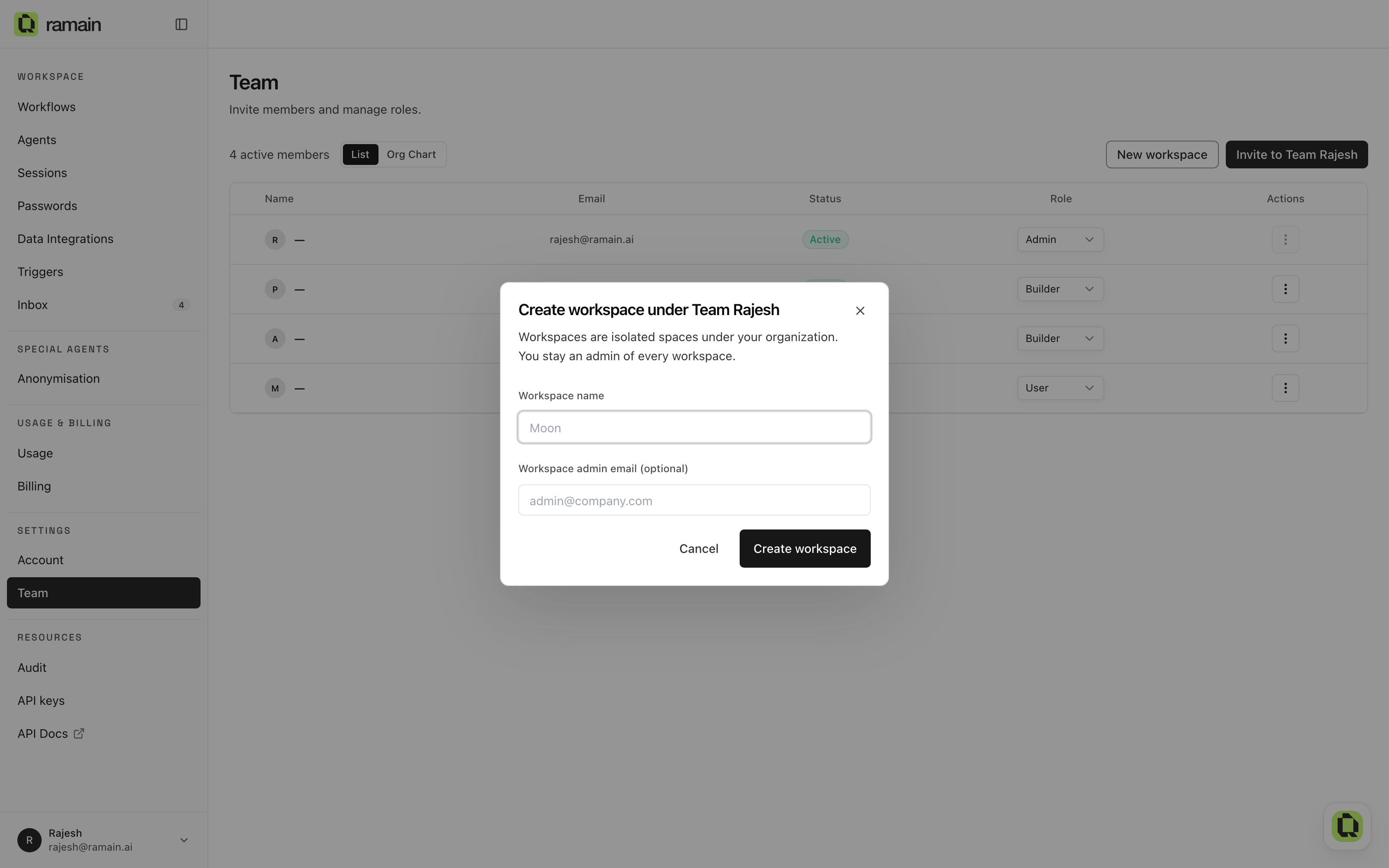1389x868 pixels.
Task: Open the floating ramain assistant icon
Action: (x=1346, y=826)
